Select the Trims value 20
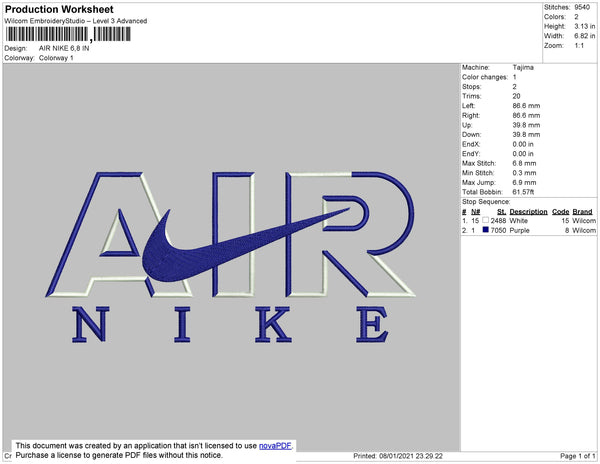This screenshot has width=600, height=464. pyautogui.click(x=516, y=96)
